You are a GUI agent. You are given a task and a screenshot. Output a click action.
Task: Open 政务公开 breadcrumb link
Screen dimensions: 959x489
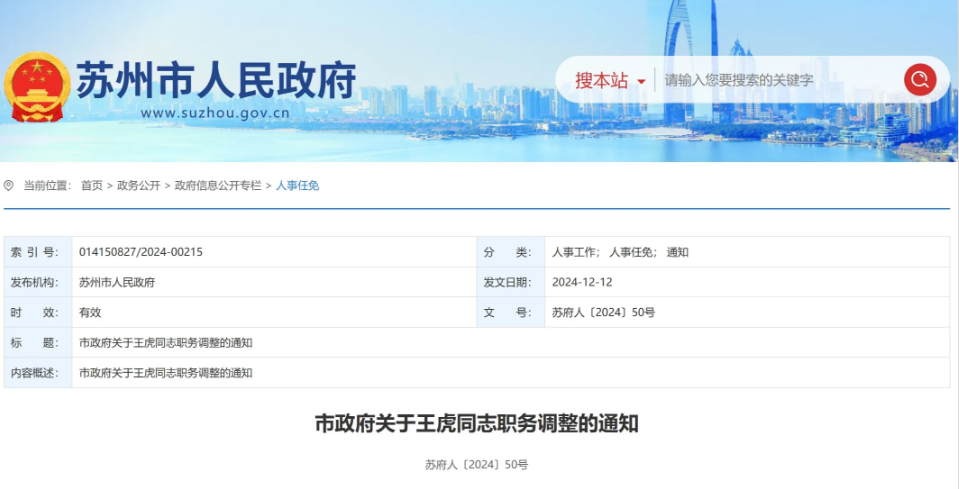click(139, 186)
